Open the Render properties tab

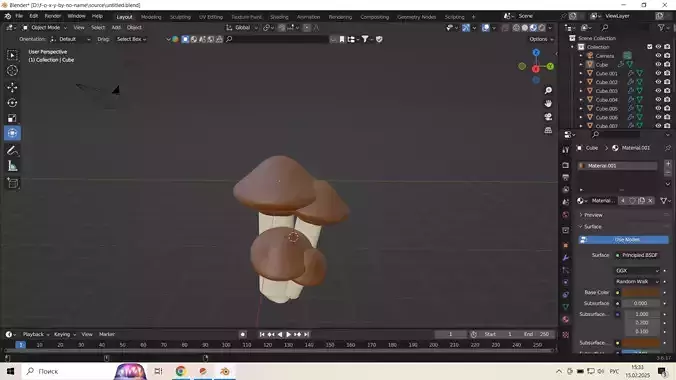click(x=566, y=165)
